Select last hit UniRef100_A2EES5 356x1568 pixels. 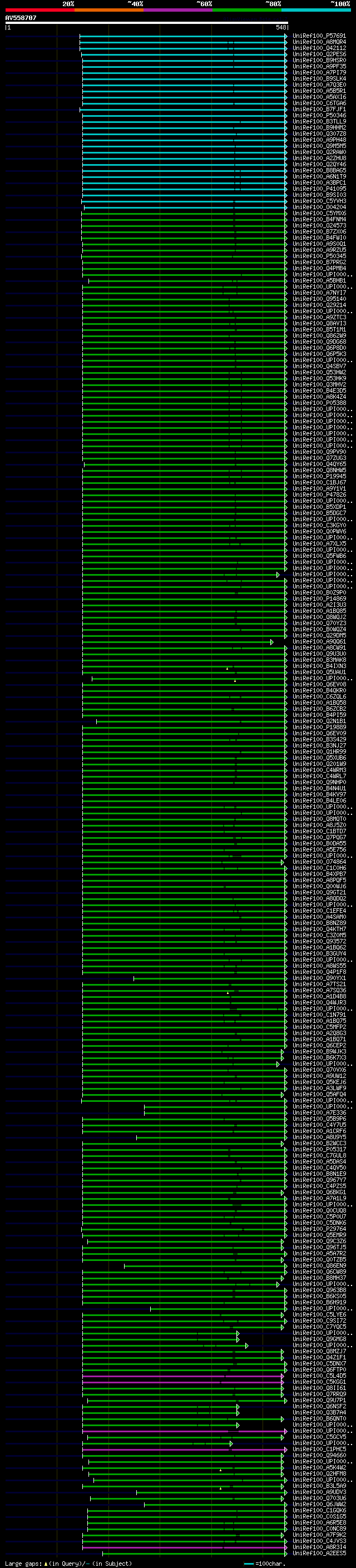[x=319, y=1553]
